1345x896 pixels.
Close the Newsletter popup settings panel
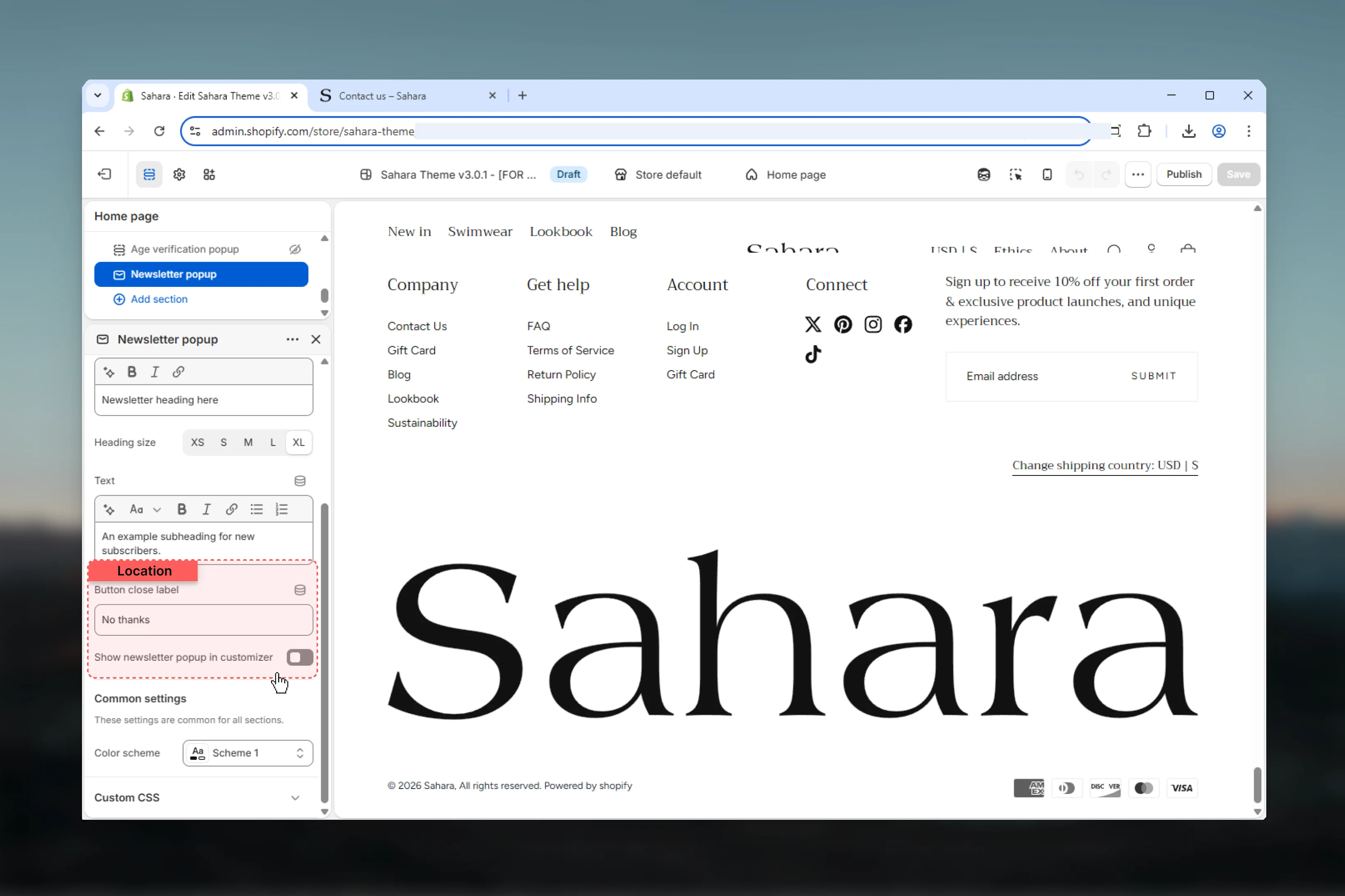point(315,339)
